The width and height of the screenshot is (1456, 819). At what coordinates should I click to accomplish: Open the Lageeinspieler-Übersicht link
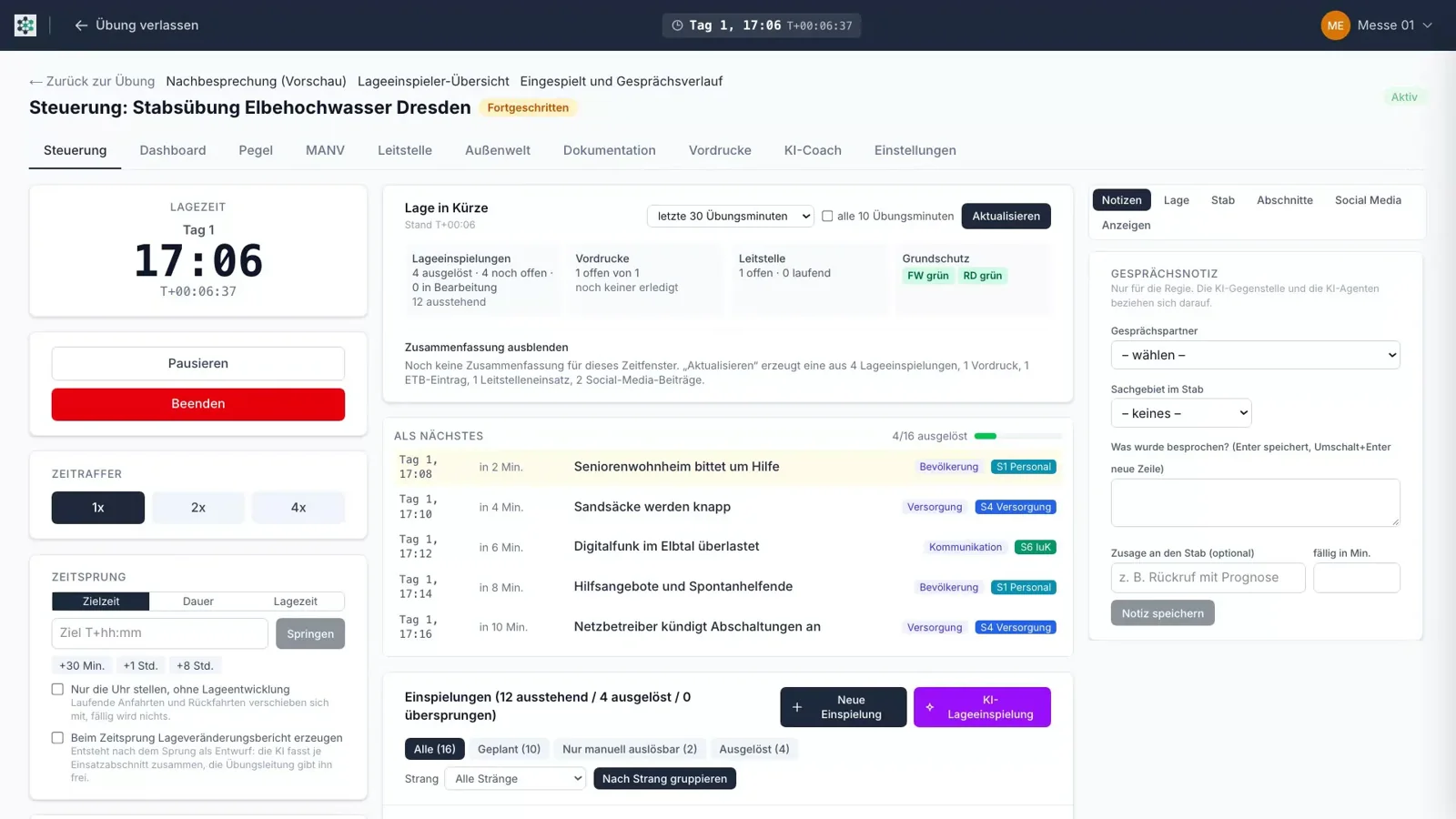pyautogui.click(x=433, y=81)
